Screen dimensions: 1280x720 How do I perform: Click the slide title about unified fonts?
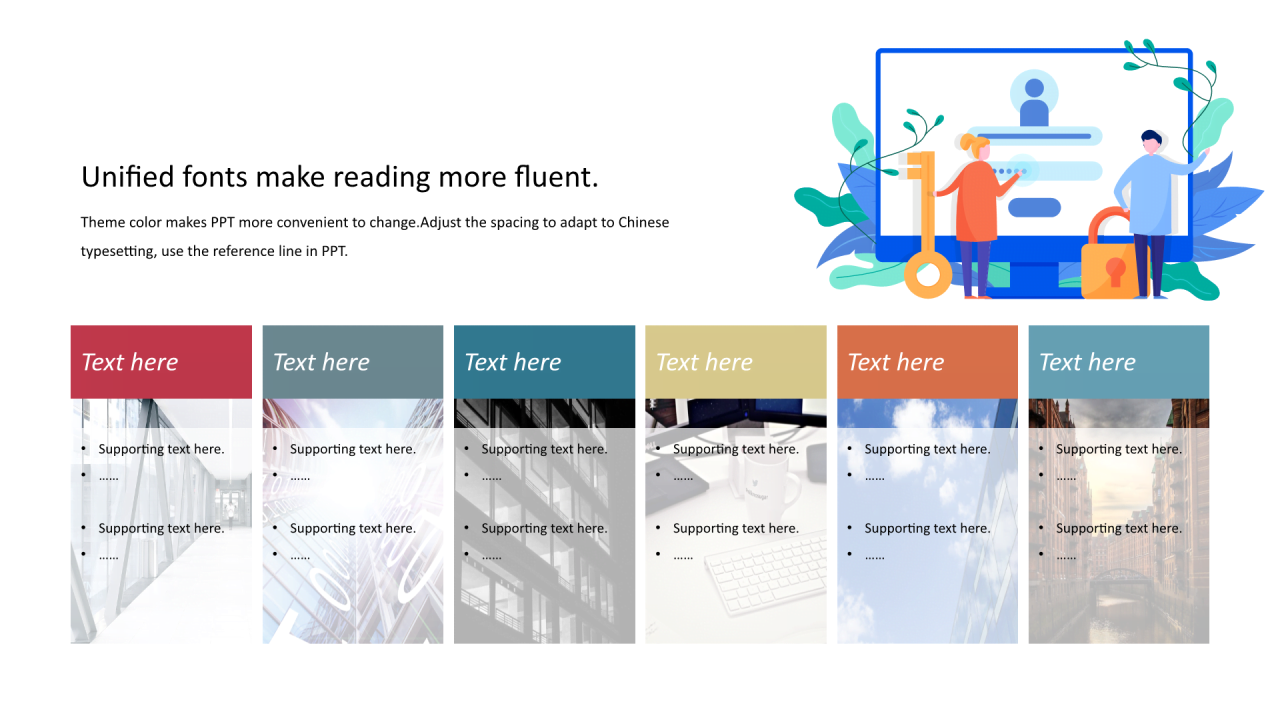point(340,177)
